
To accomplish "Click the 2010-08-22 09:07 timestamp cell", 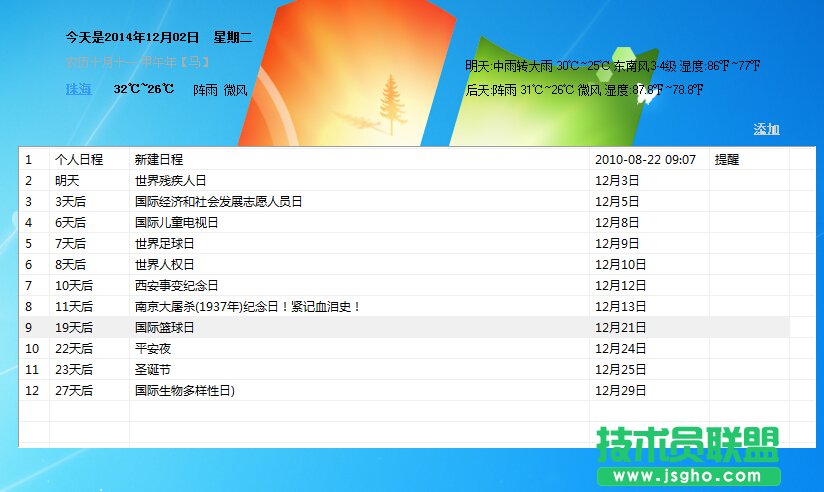I will 645,160.
